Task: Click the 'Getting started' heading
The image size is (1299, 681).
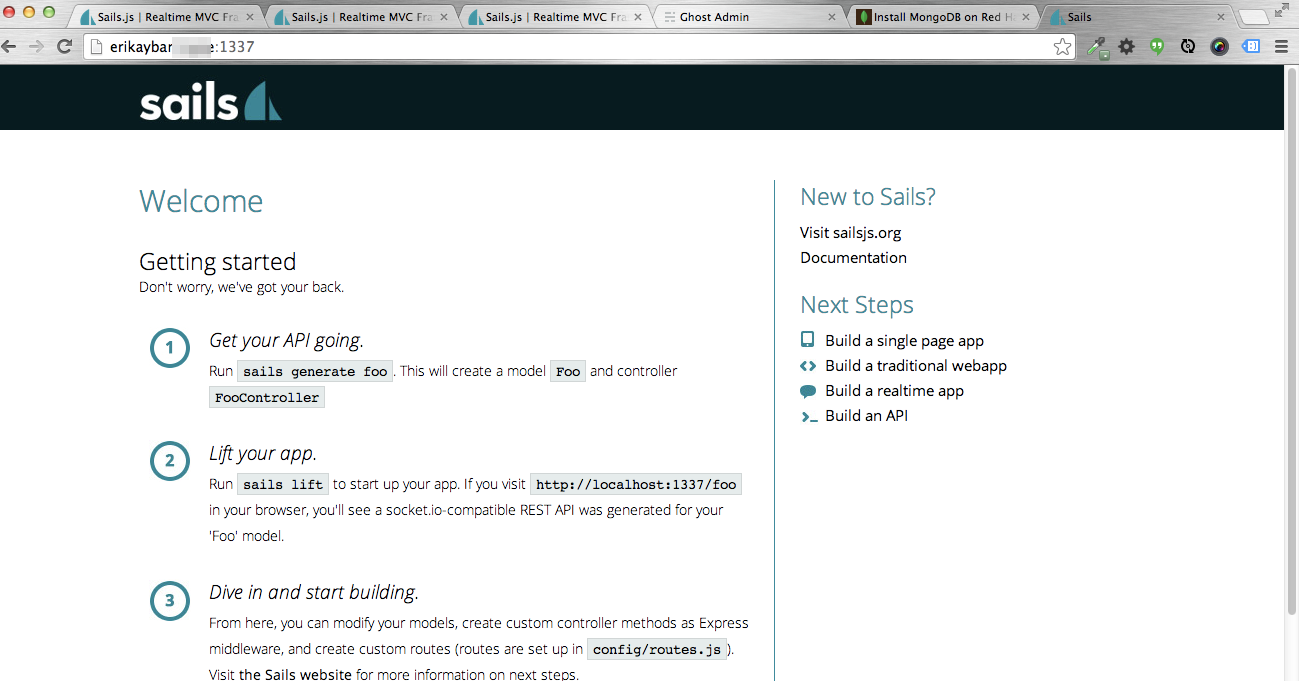Action: pyautogui.click(x=218, y=262)
